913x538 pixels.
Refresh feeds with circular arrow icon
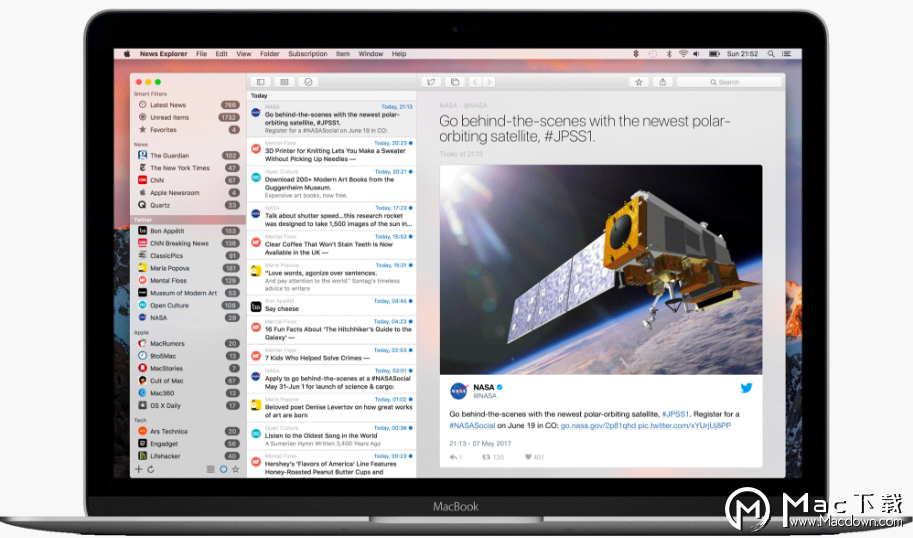pos(151,469)
